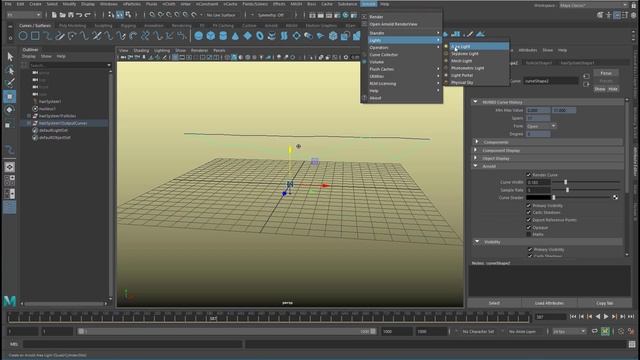Click the MEL command line input
This screenshot has height=360, width=640.
pos(133,344)
